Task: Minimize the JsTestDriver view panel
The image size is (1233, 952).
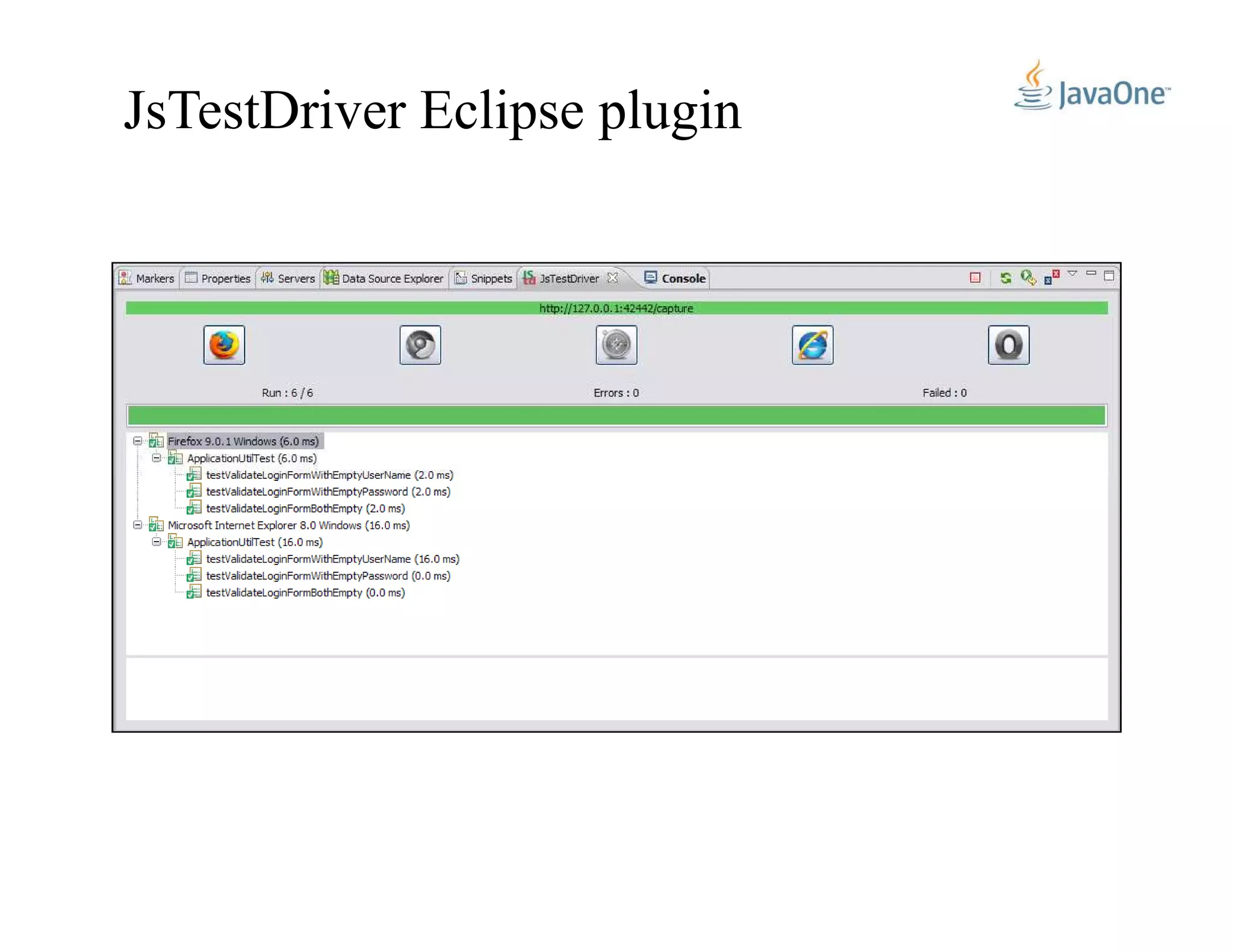Action: click(1091, 273)
